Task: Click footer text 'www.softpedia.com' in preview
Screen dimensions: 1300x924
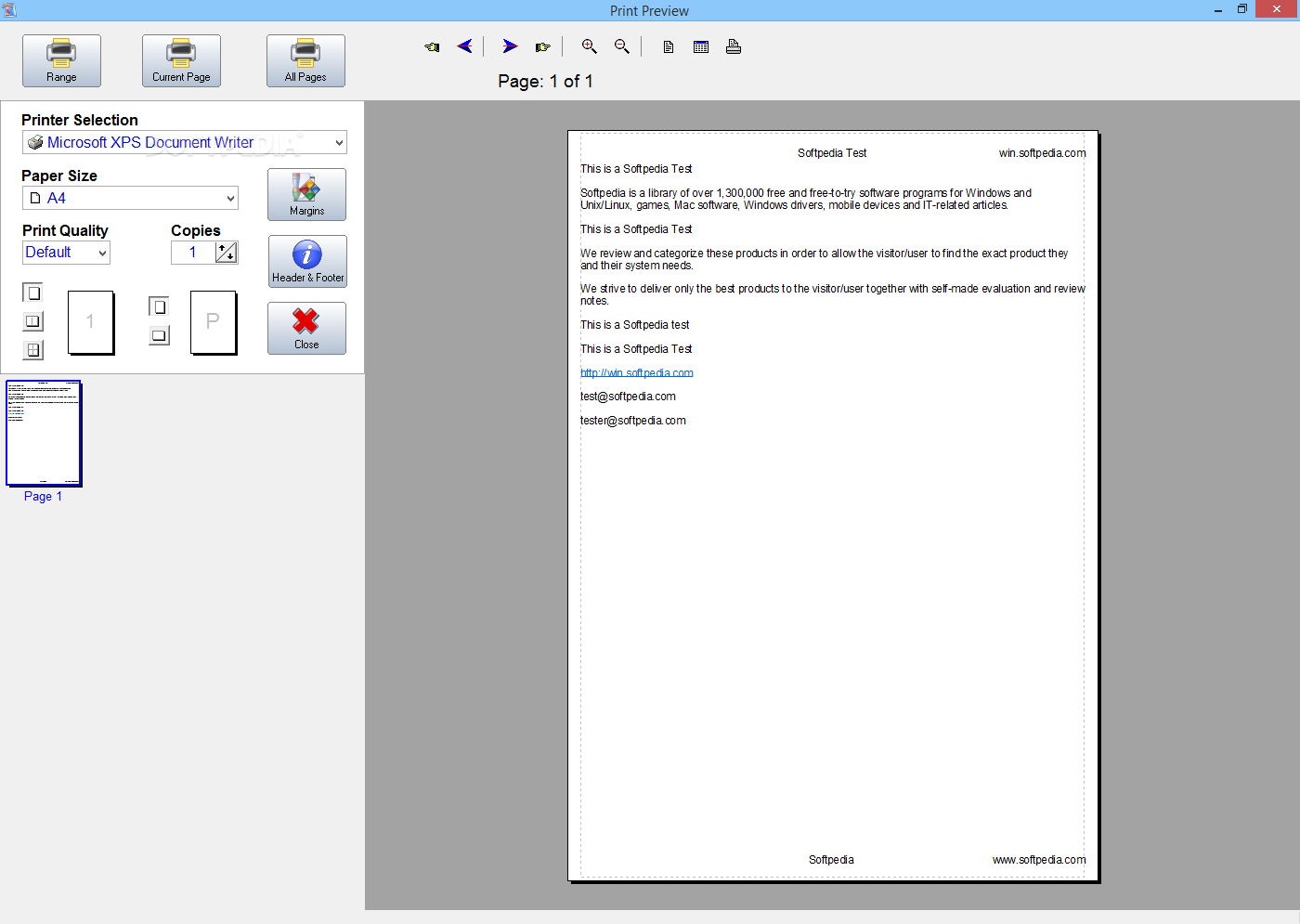Action: point(1039,860)
